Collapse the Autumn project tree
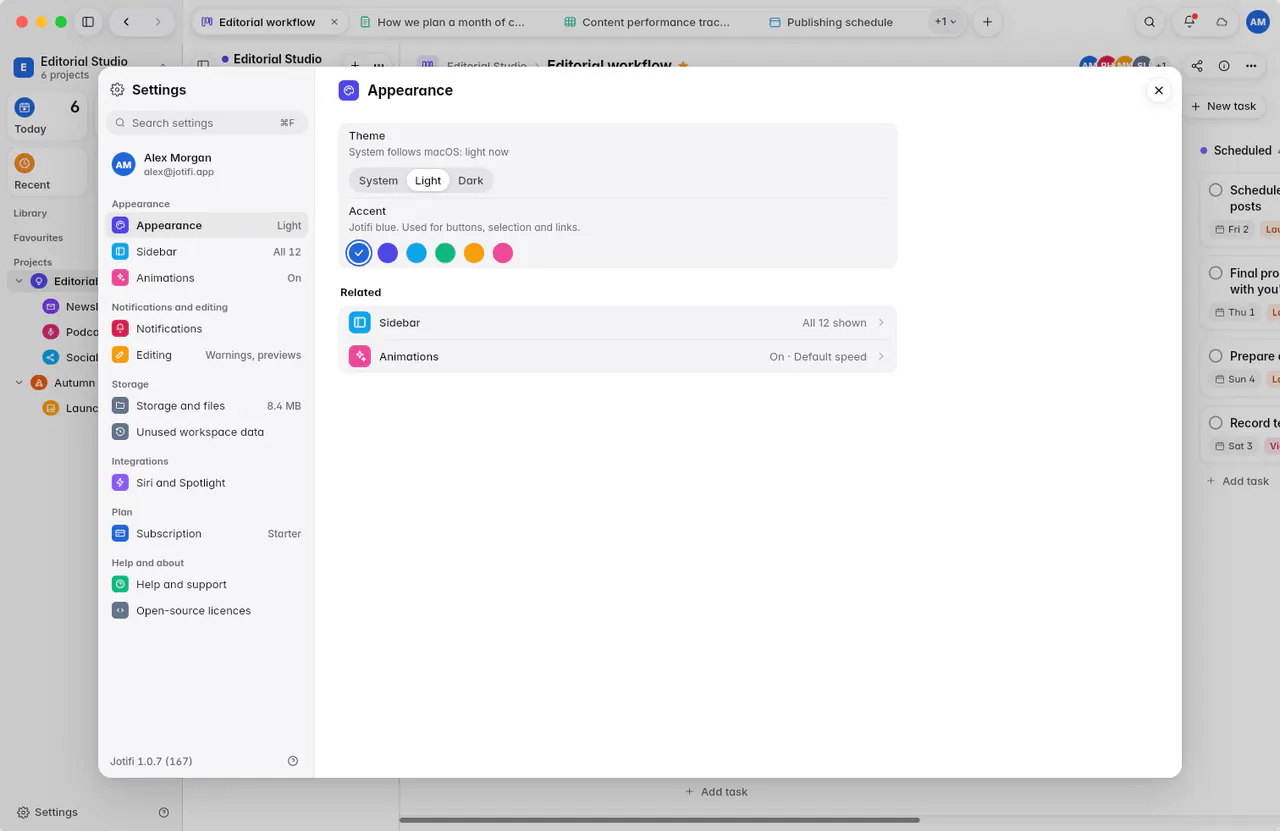Image resolution: width=1280 pixels, height=831 pixels. [19, 382]
